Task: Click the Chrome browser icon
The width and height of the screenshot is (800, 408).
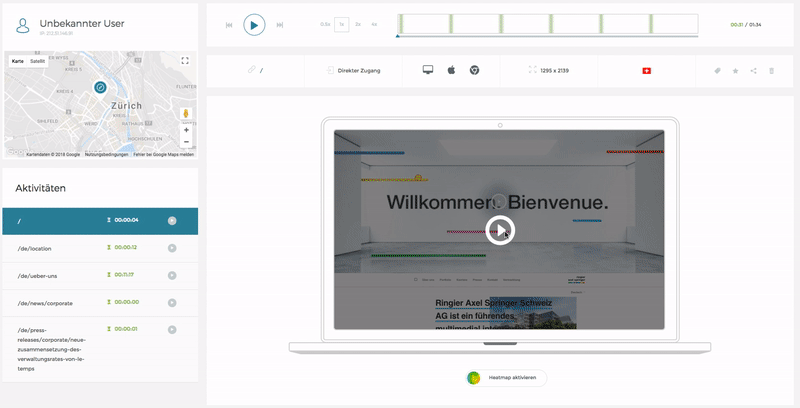Action: pyautogui.click(x=475, y=70)
